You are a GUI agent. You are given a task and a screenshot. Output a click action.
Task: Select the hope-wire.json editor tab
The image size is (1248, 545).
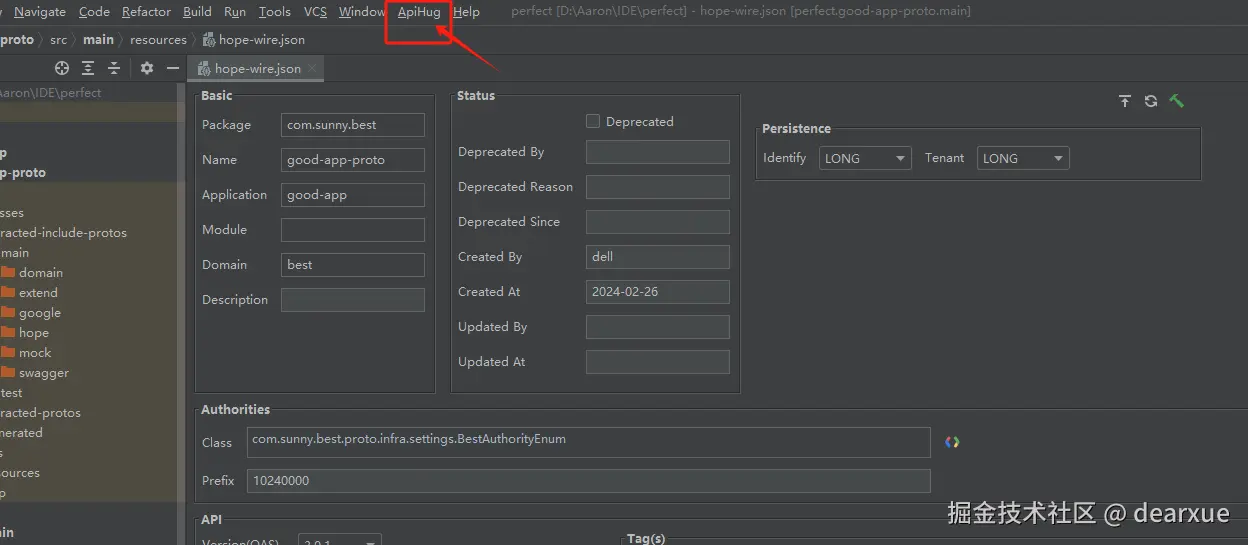258,69
